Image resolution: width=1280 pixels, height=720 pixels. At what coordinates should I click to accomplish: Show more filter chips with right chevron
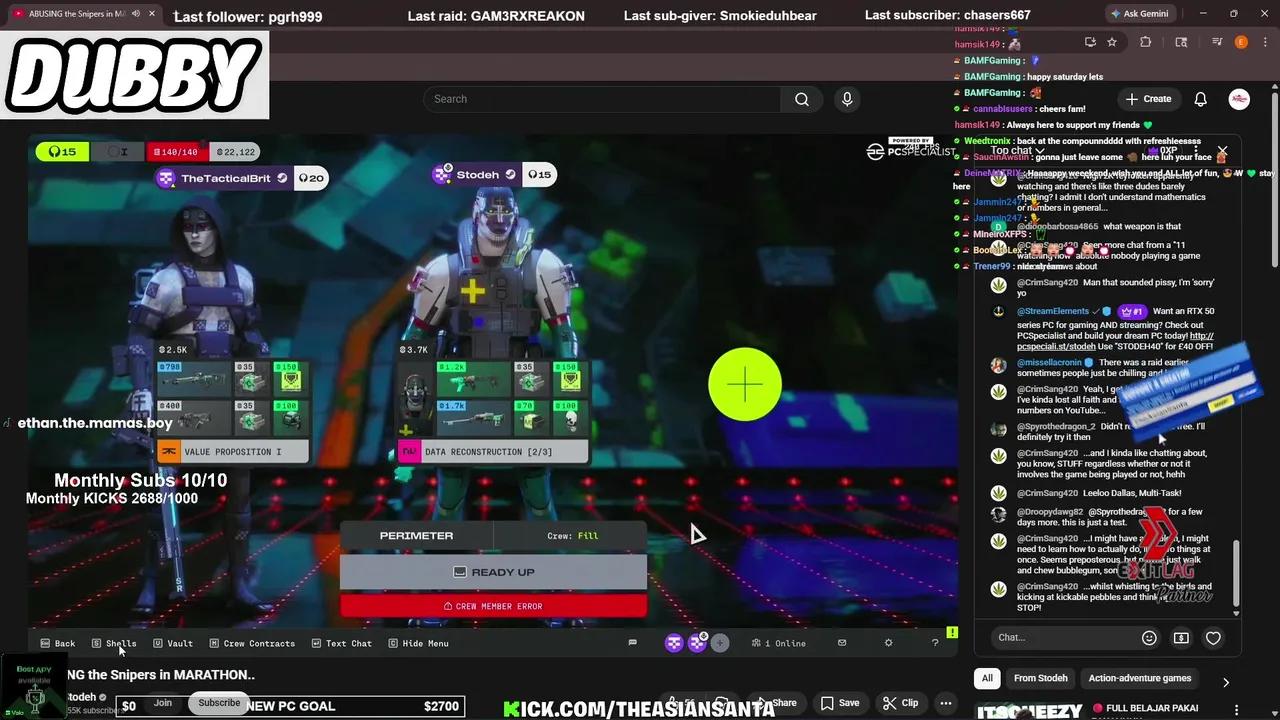[1226, 682]
